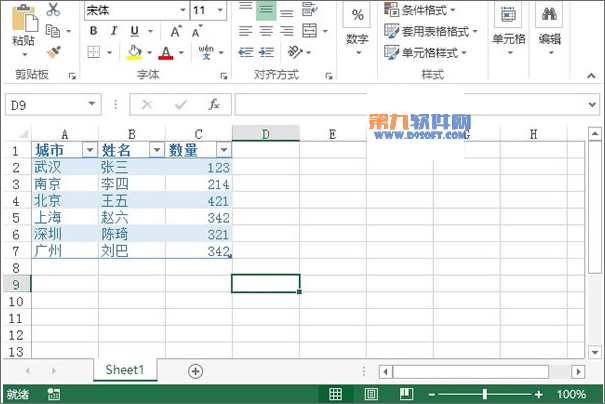
Task: Click cell with value 421
Action: (x=199, y=201)
